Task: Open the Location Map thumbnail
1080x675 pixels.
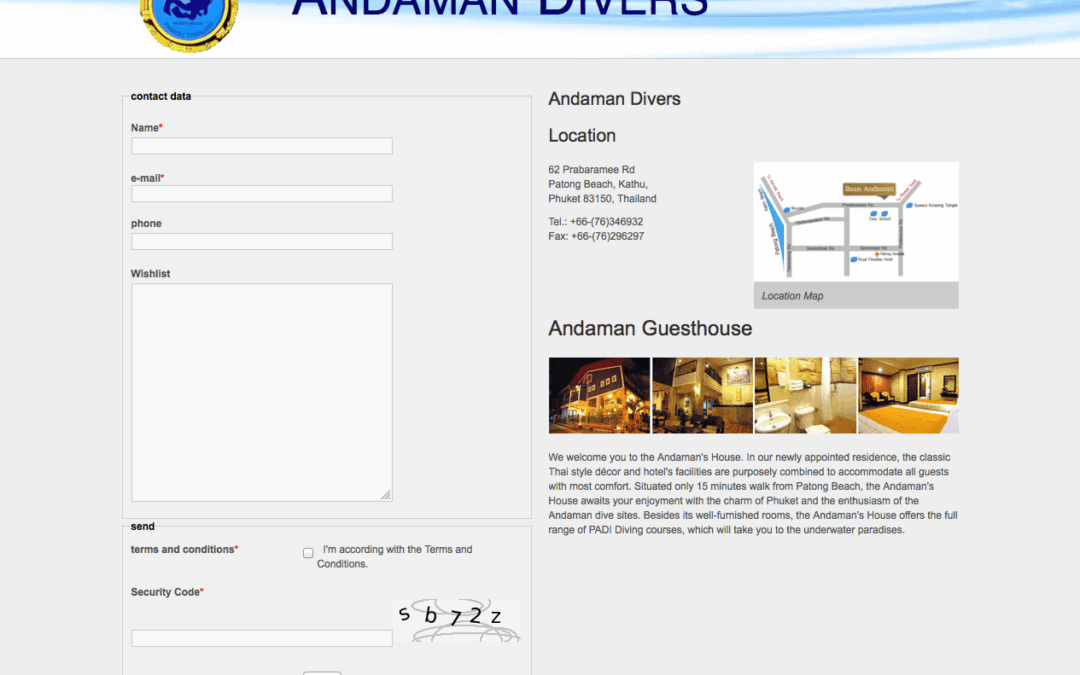Action: (856, 222)
